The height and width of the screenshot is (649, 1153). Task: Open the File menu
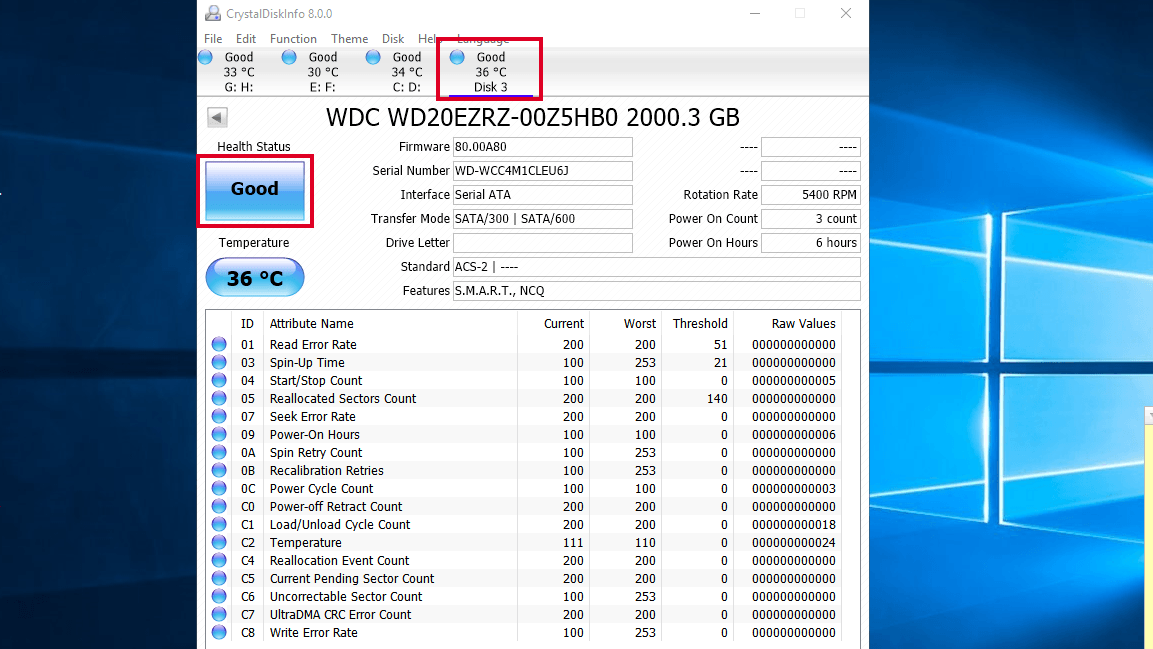click(213, 38)
